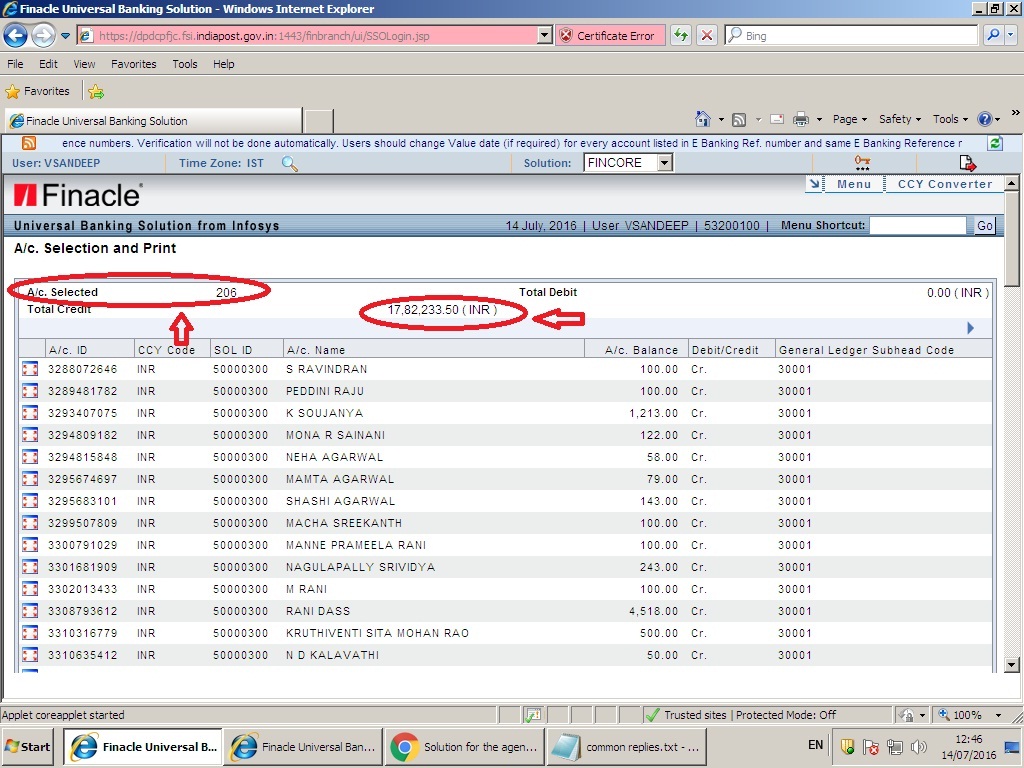Click row icon for K SOUJANYA account
This screenshot has width=1024, height=768.
coord(29,413)
